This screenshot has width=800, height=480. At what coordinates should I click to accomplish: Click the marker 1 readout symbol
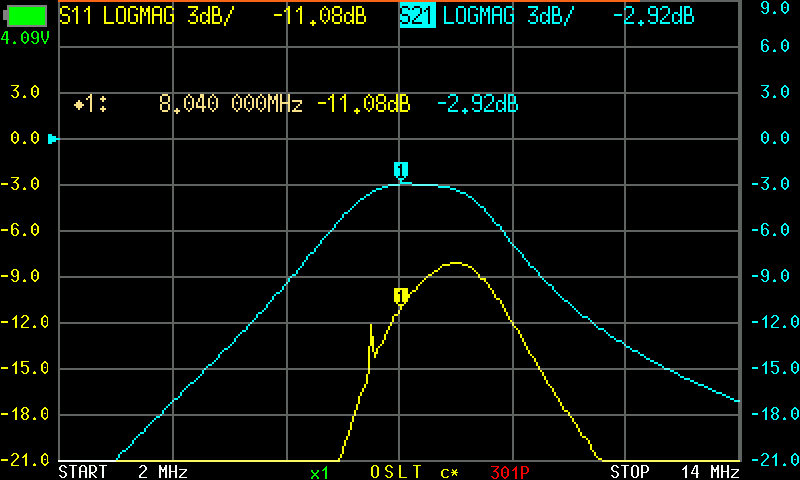(x=90, y=105)
